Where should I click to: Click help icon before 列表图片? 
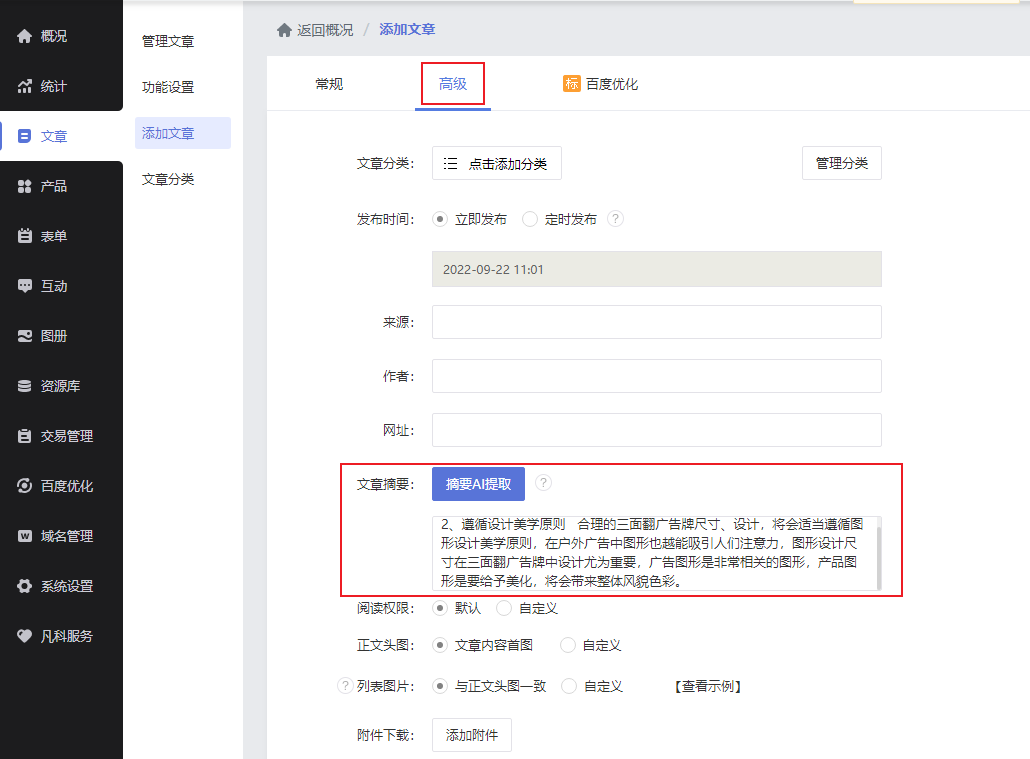[x=345, y=686]
